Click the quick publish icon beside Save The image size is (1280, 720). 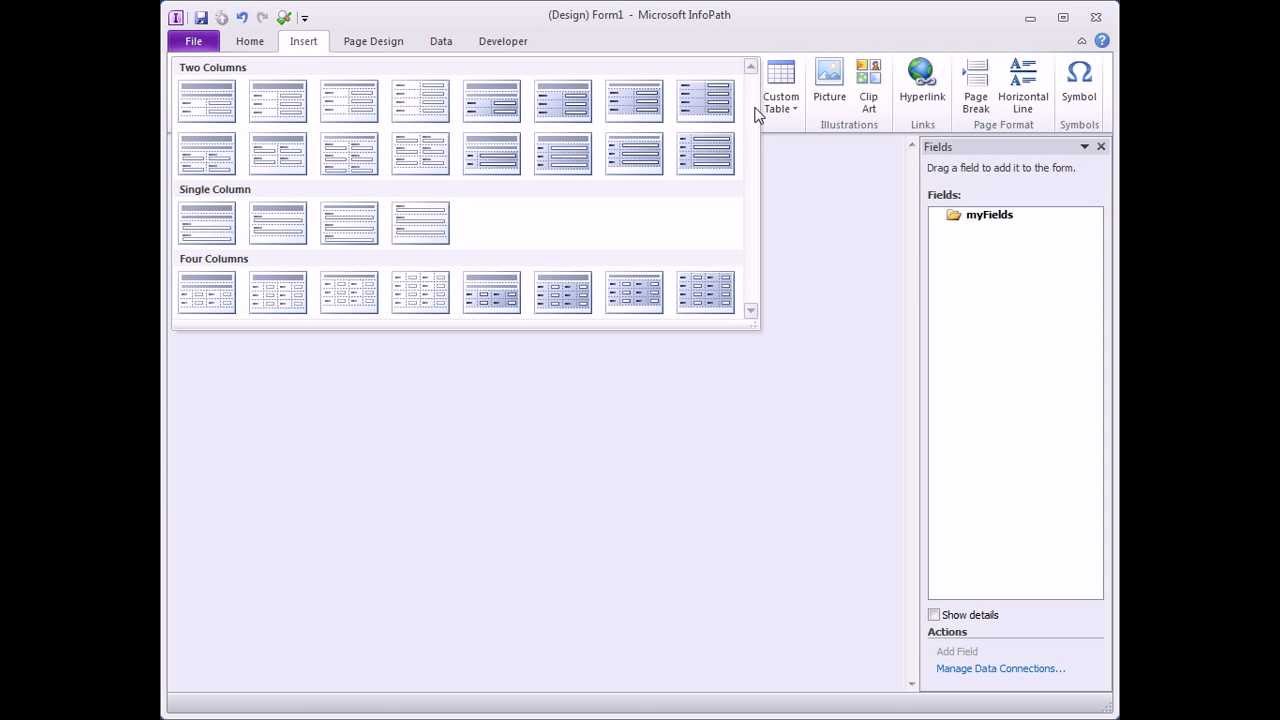[x=221, y=17]
